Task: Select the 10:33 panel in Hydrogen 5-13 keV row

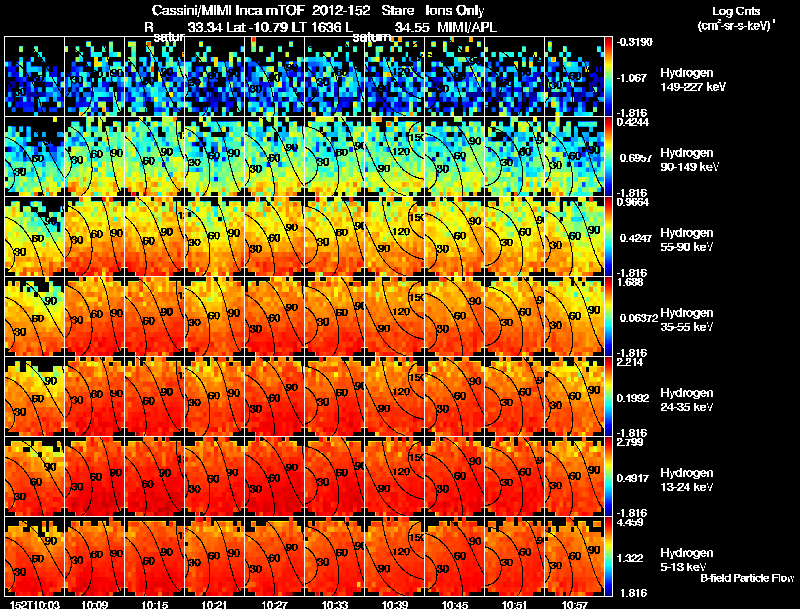Action: (x=335, y=556)
